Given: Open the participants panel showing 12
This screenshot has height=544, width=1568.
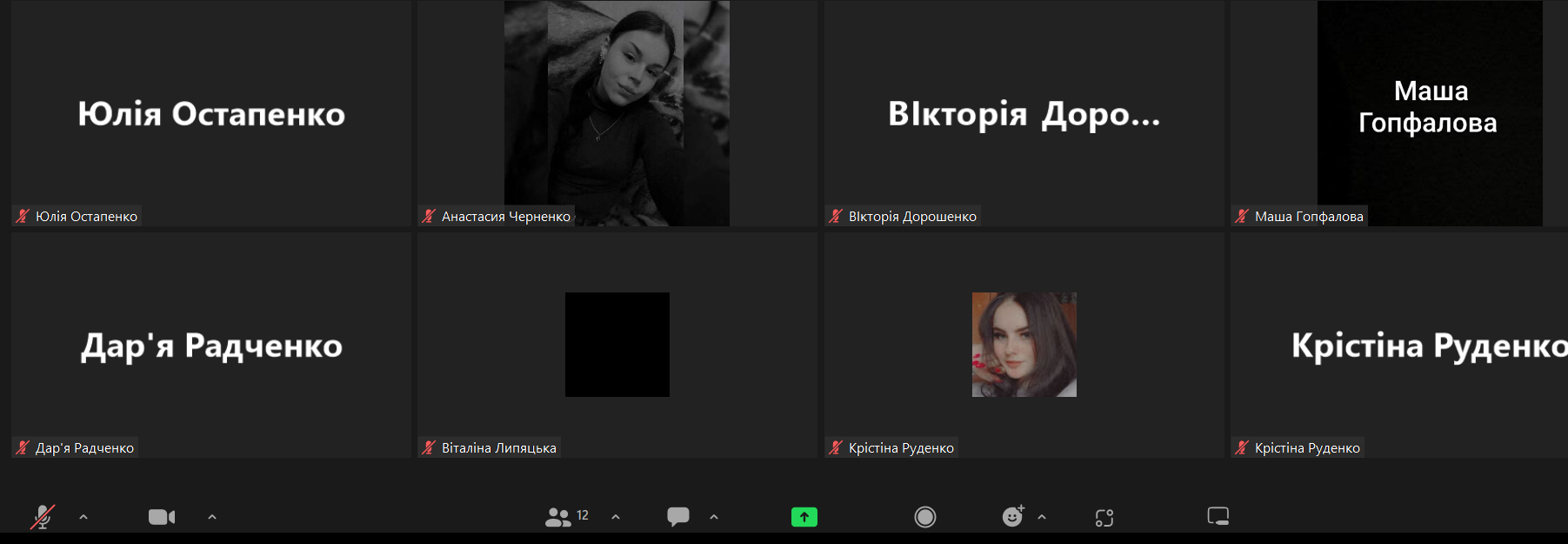Looking at the screenshot, I should [x=566, y=517].
